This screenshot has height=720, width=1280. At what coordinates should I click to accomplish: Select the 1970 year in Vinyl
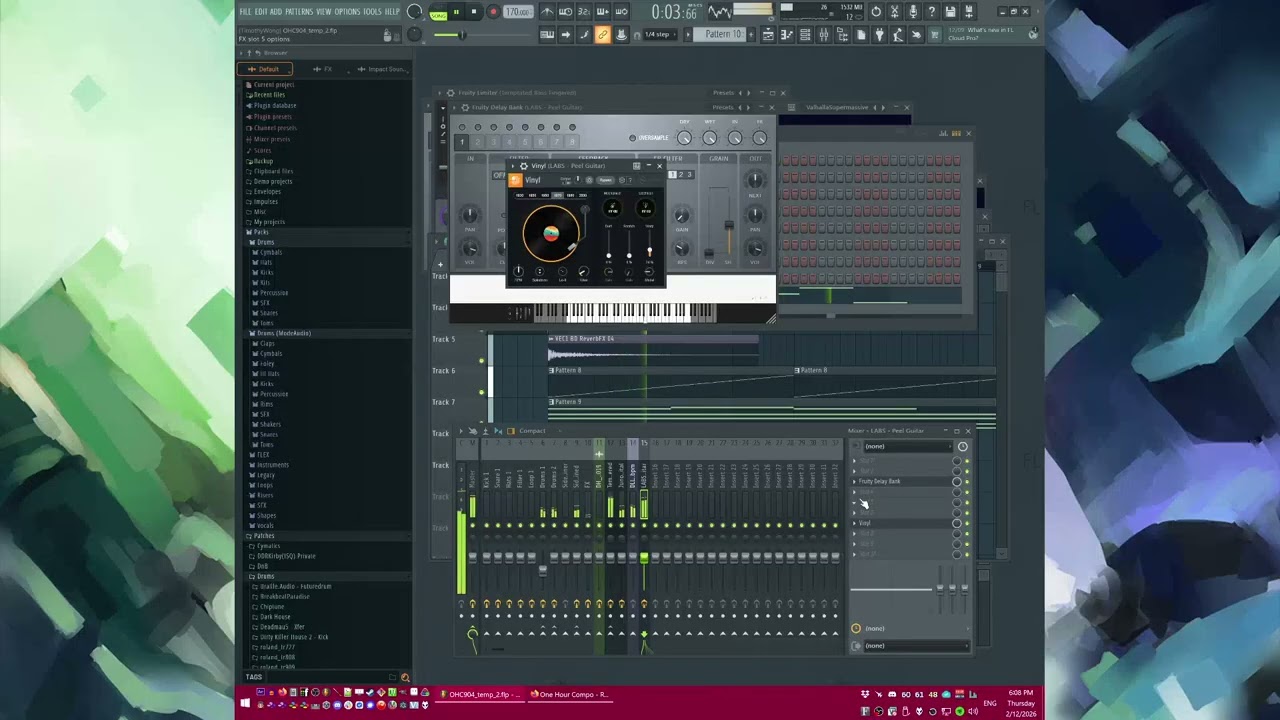point(558,196)
